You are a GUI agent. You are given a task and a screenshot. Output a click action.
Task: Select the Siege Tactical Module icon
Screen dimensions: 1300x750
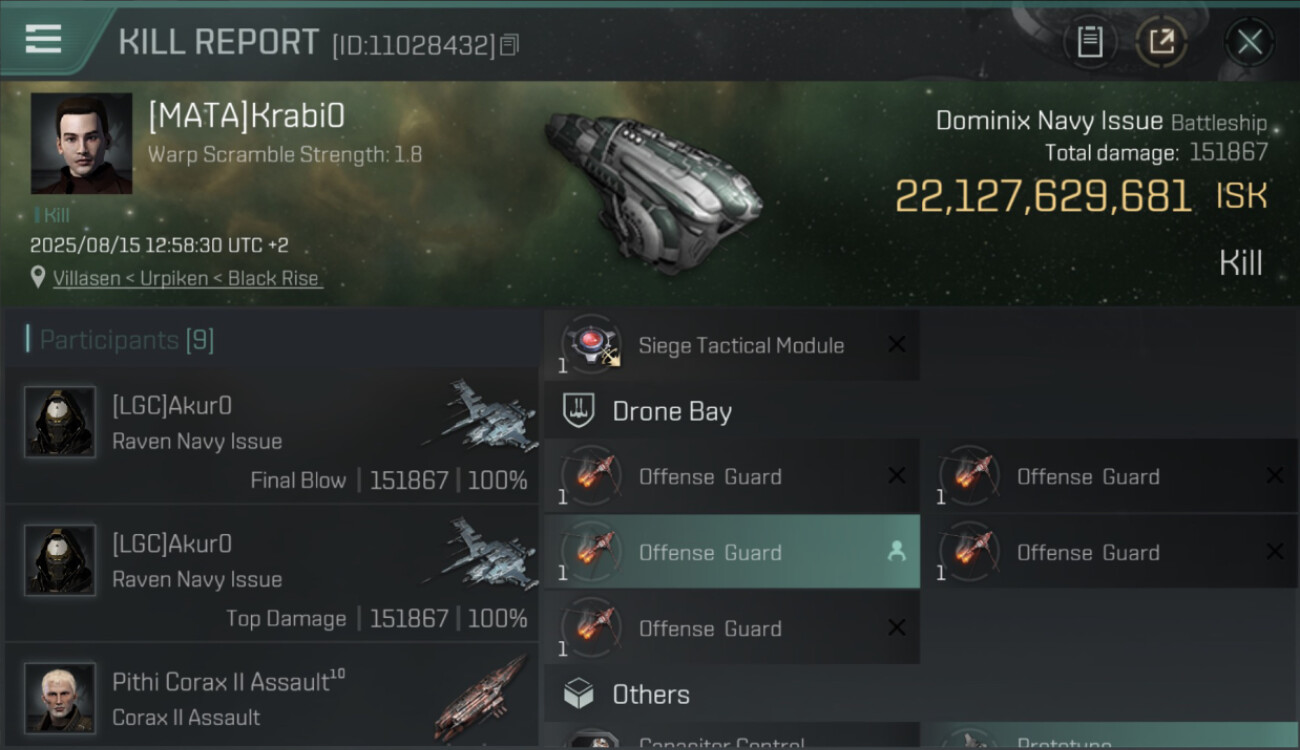(x=591, y=345)
